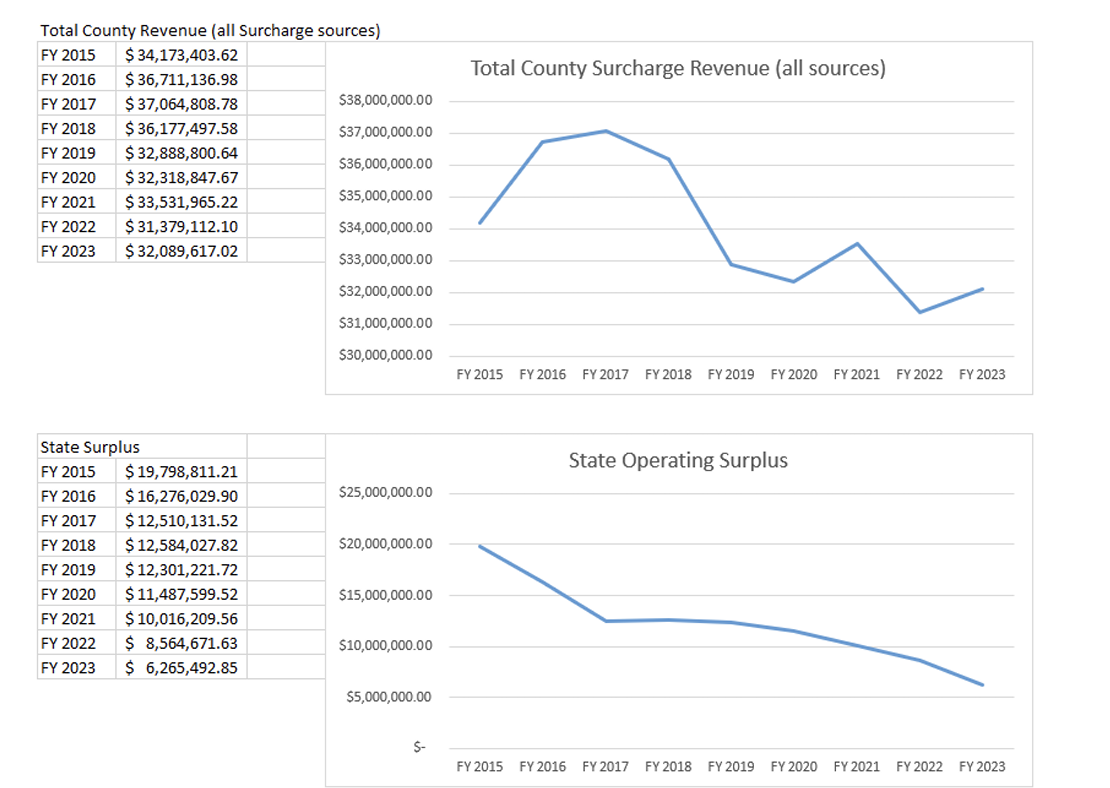The width and height of the screenshot is (1110, 788).
Task: Select the $25,000,000.00 axis label in surplus chart
Action: click(x=389, y=493)
